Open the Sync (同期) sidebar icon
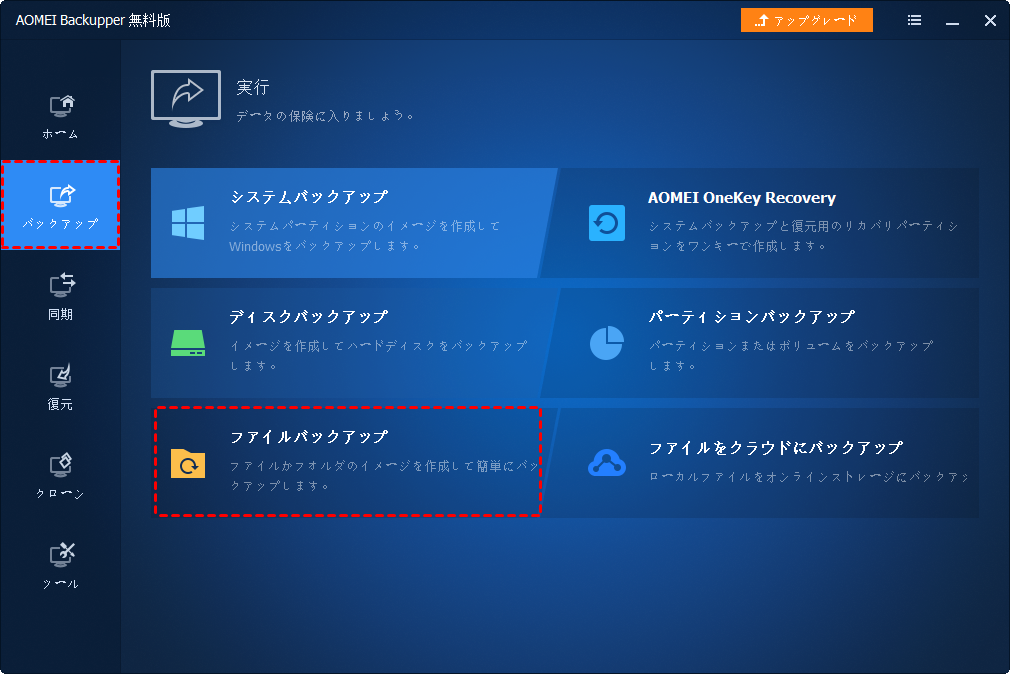The width and height of the screenshot is (1010, 674). 62,285
